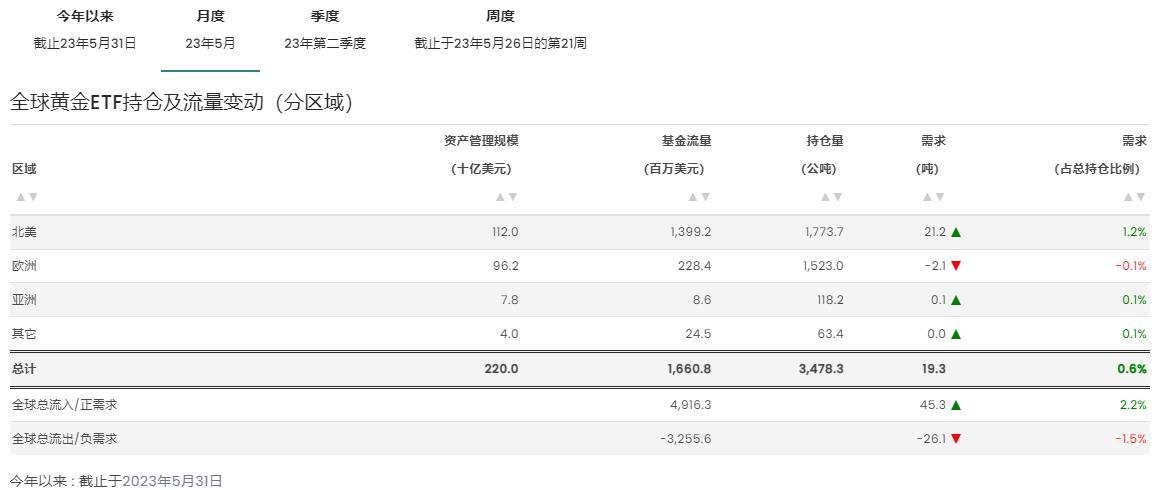This screenshot has height=490, width=1173.
Task: Switch to the 周度 tab
Action: coord(500,30)
